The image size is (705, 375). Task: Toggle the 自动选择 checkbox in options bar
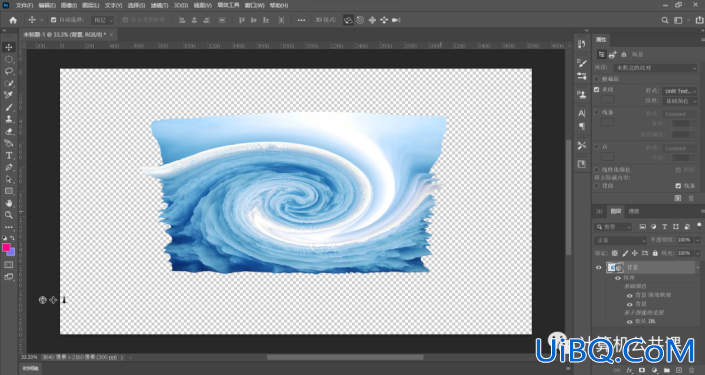pyautogui.click(x=54, y=20)
